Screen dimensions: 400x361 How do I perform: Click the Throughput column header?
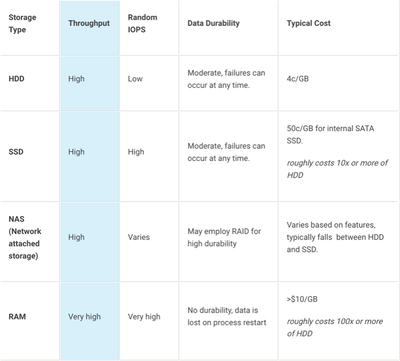click(x=89, y=23)
